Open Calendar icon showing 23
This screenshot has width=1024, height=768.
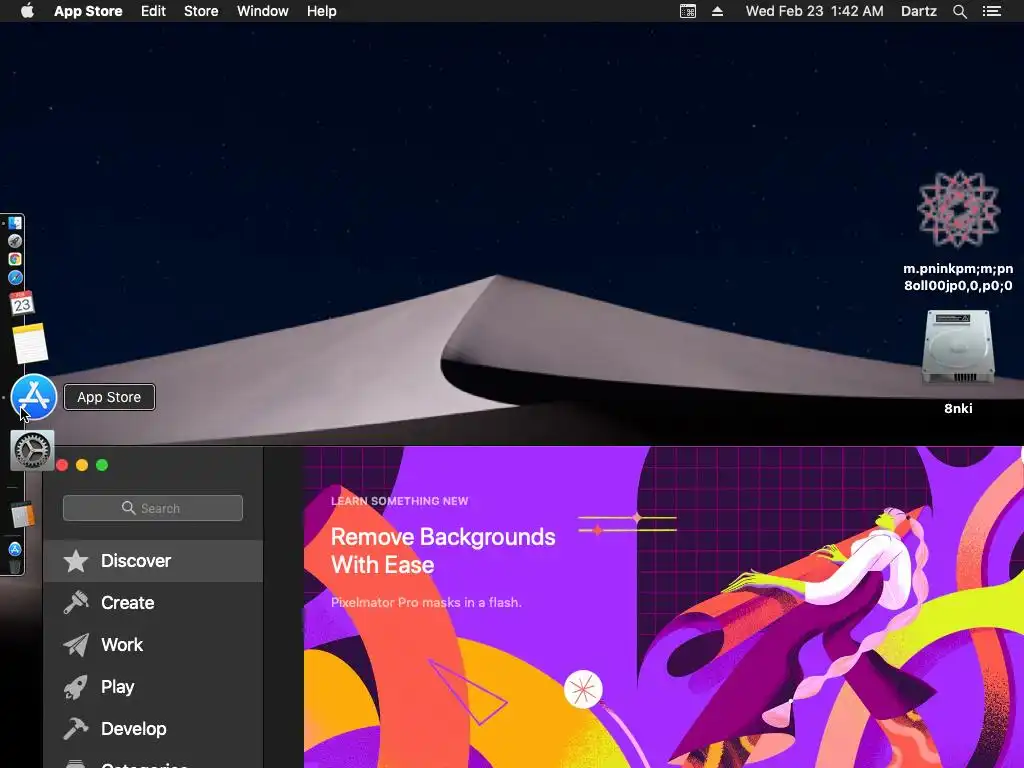pyautogui.click(x=22, y=303)
